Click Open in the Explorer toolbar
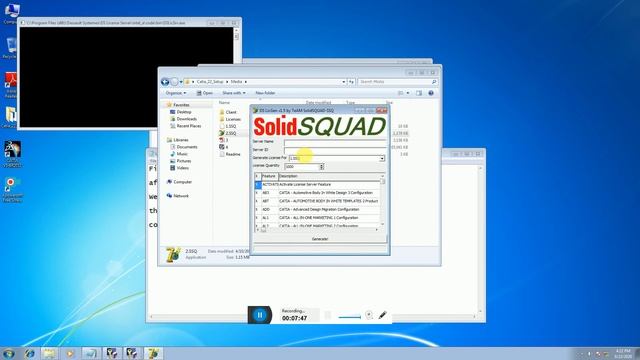 click(x=204, y=93)
